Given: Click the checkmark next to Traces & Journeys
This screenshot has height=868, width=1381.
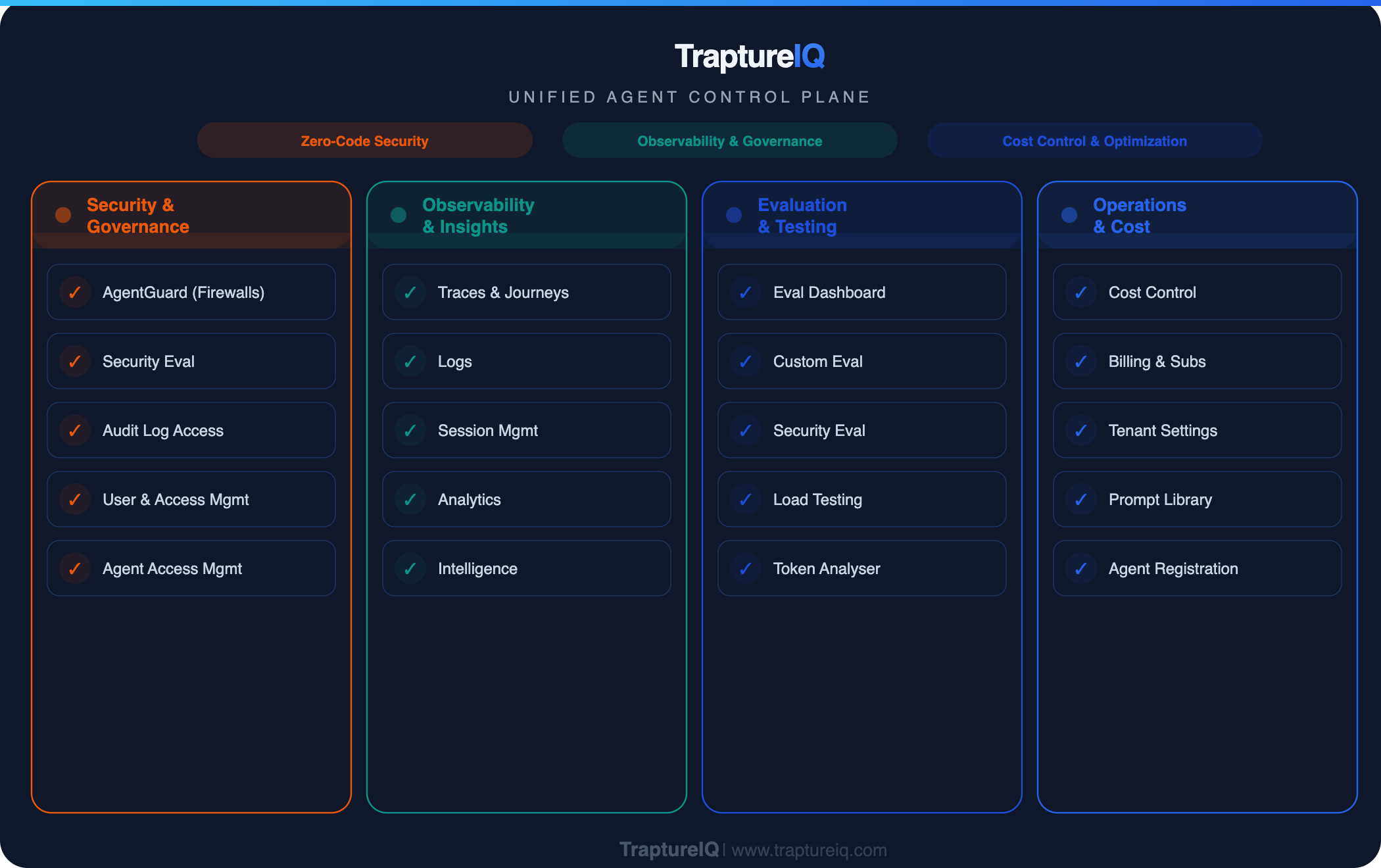Looking at the screenshot, I should pyautogui.click(x=410, y=293).
